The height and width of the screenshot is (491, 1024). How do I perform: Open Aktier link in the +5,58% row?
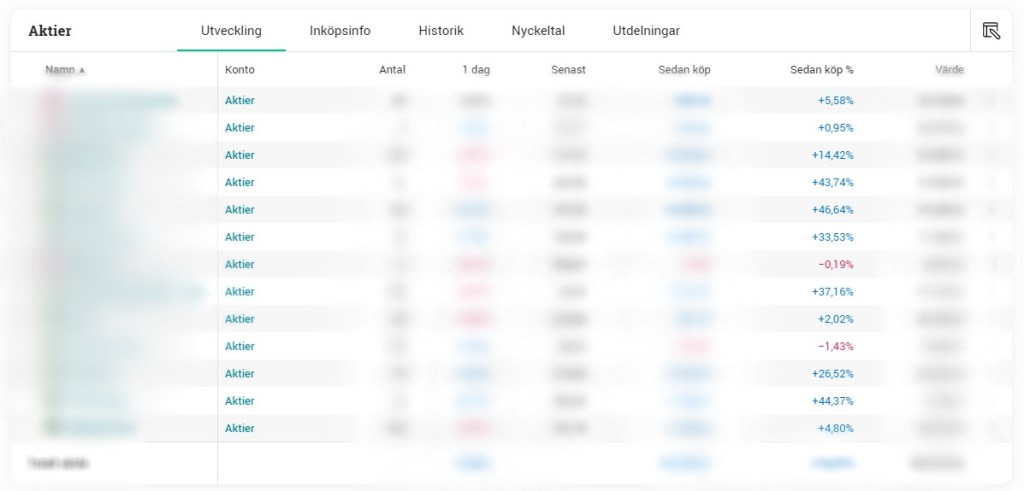pyautogui.click(x=240, y=101)
